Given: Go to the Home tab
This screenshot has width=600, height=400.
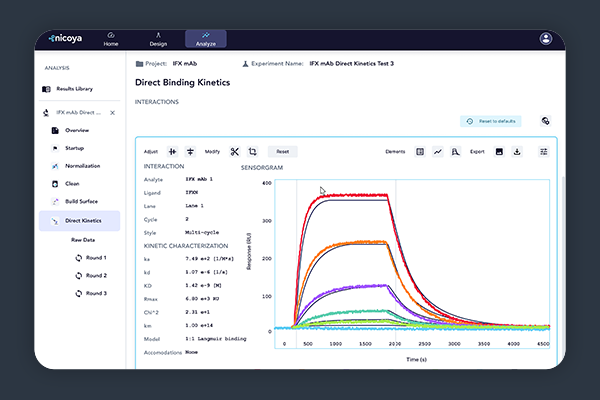Looking at the screenshot, I should coord(110,40).
